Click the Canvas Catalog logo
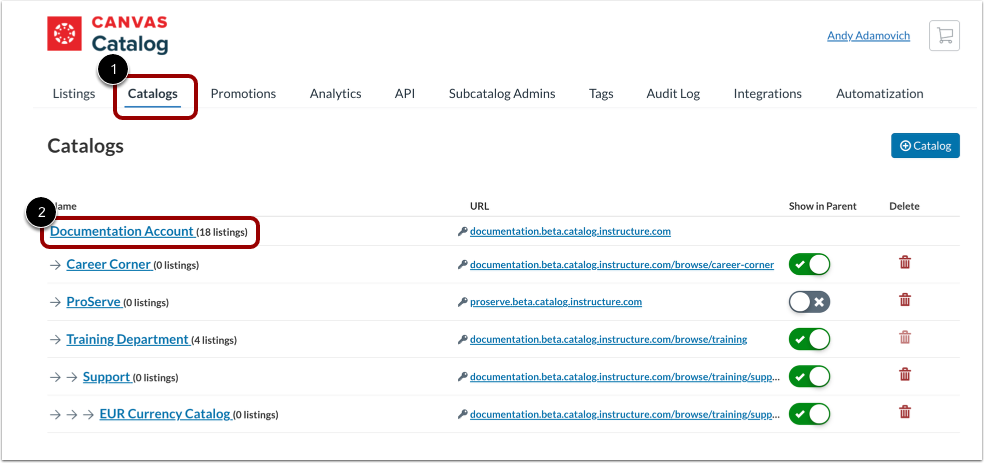 click(x=108, y=35)
